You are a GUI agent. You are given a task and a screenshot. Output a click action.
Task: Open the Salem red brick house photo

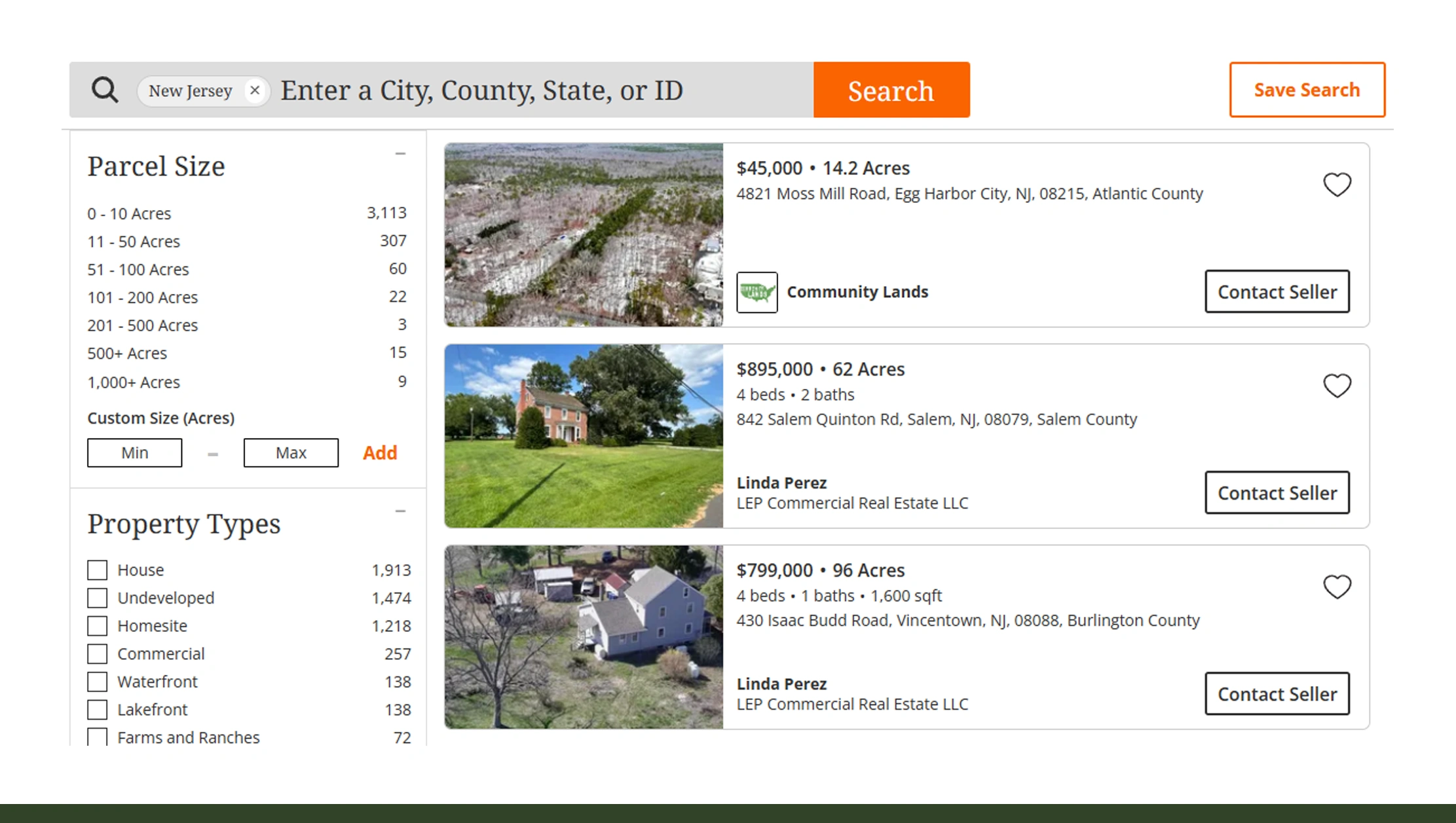584,436
